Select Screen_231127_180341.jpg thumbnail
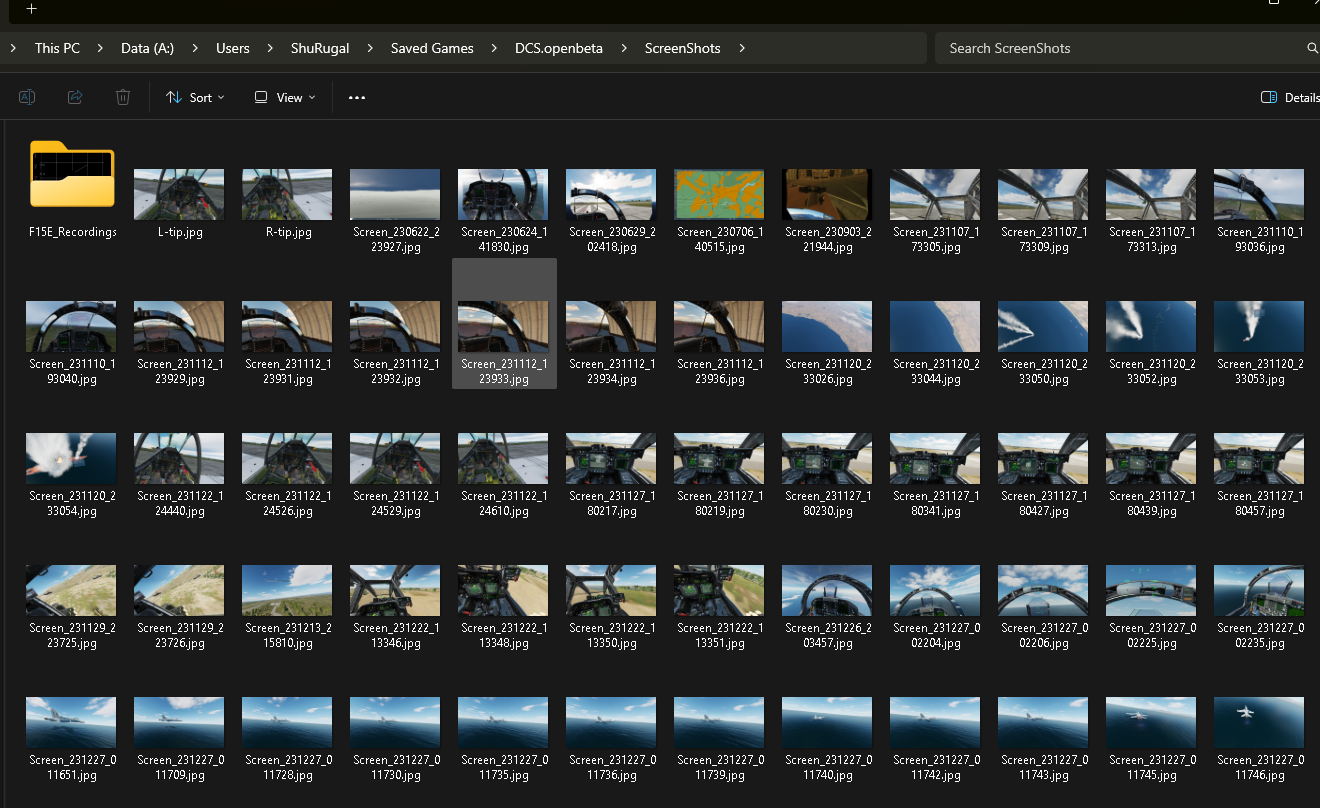 pos(935,458)
